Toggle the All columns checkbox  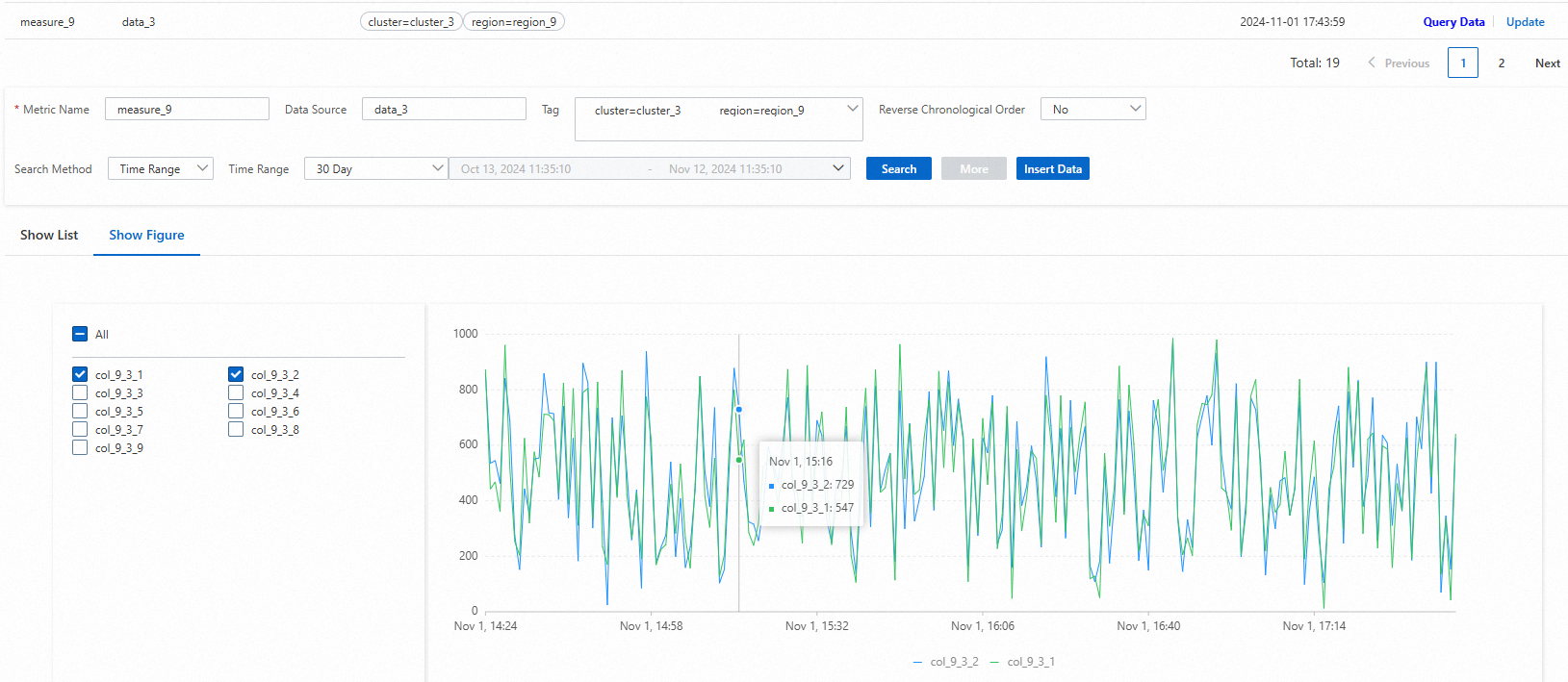coord(80,334)
